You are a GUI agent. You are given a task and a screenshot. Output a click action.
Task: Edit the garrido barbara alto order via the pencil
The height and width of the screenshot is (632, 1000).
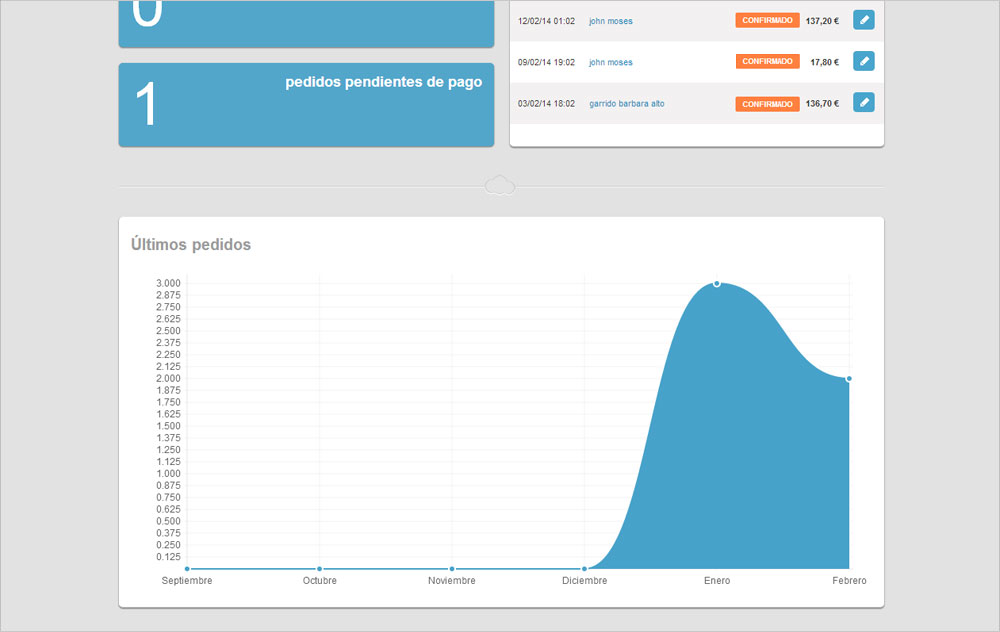pos(863,103)
